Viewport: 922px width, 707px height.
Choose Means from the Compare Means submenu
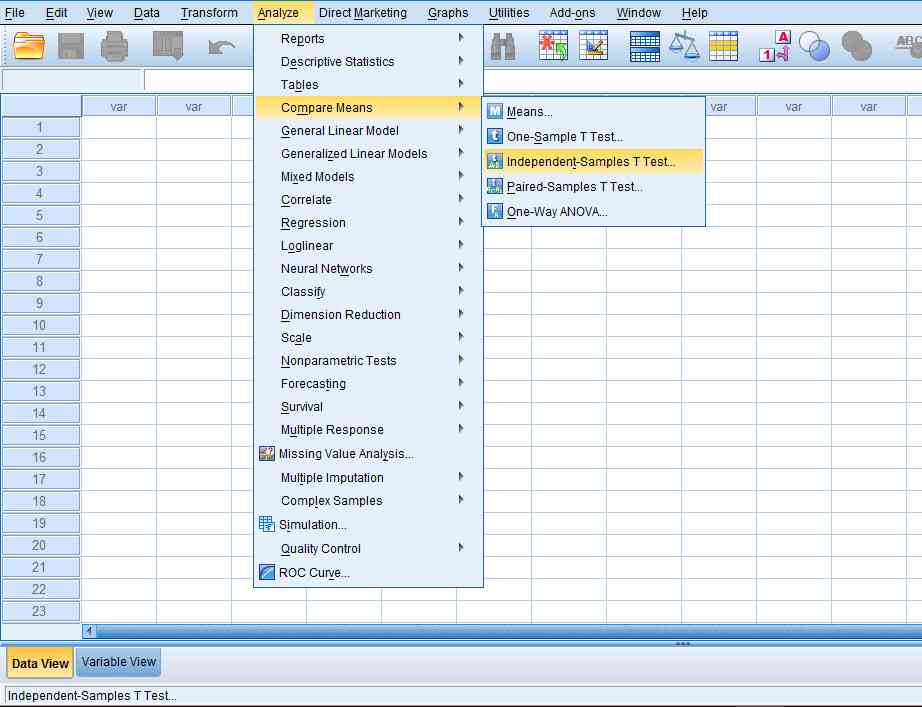tap(593, 112)
